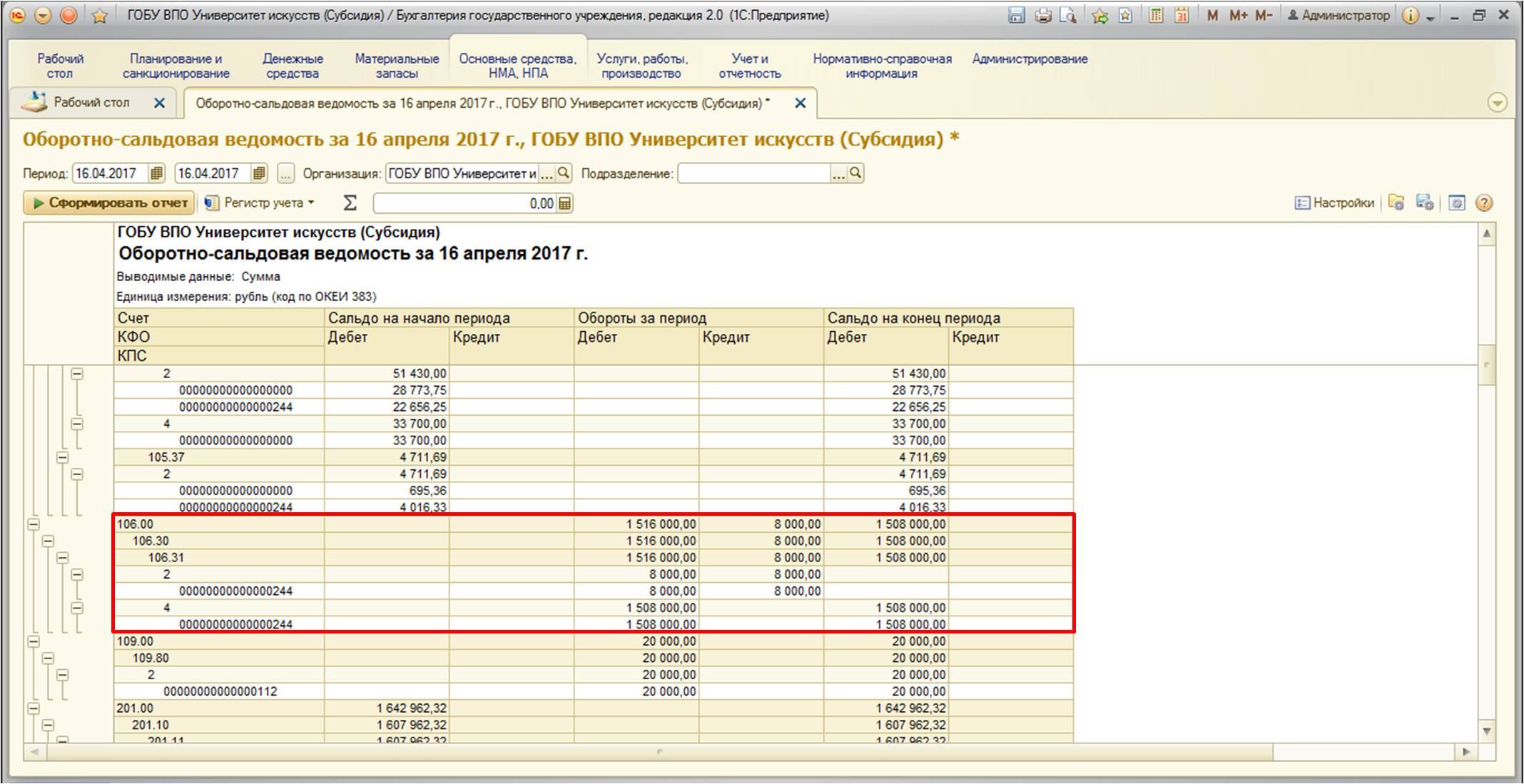Collapse the 109.80 subaccount node
This screenshot has height=784, width=1524.
(48, 658)
